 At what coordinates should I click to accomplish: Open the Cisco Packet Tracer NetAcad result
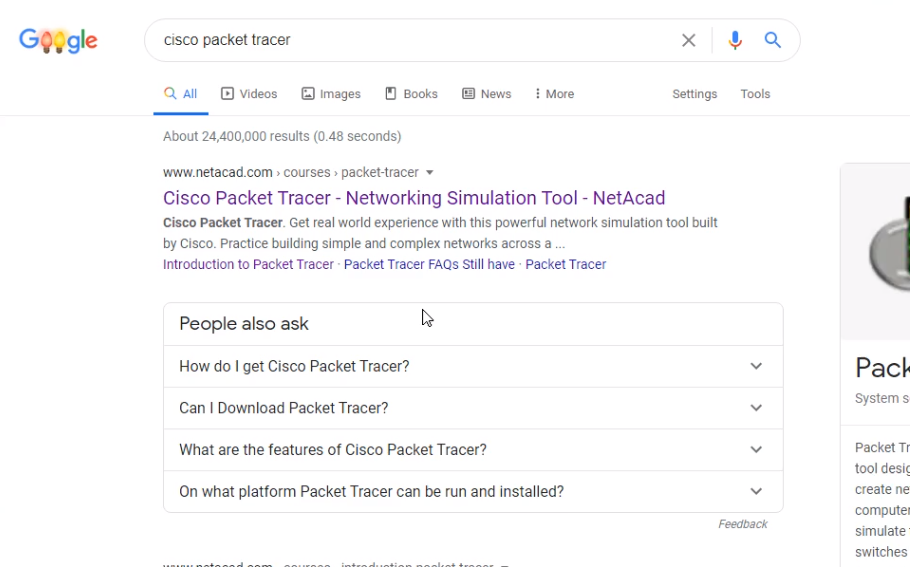[x=413, y=198]
